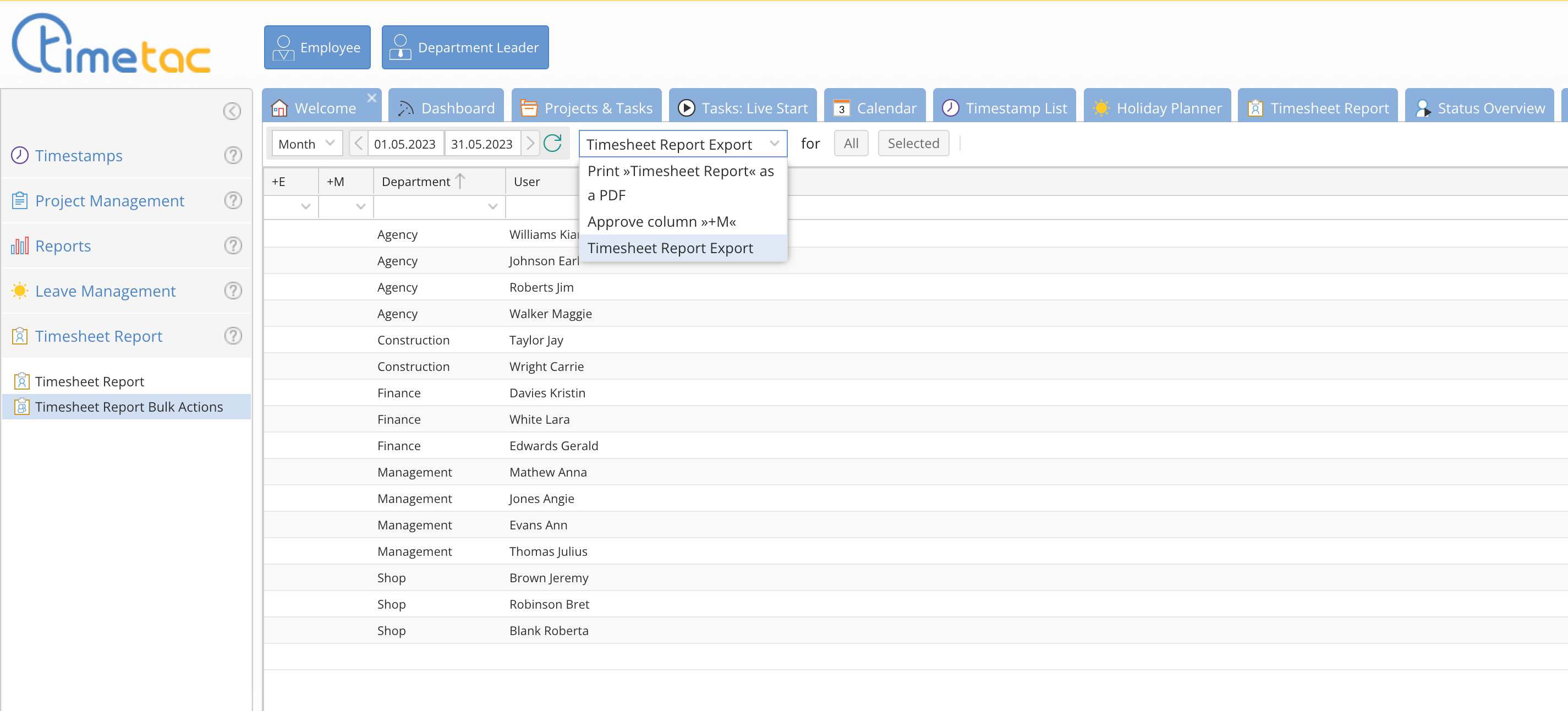Click the Timesheet Report Bulk Actions item

129,406
